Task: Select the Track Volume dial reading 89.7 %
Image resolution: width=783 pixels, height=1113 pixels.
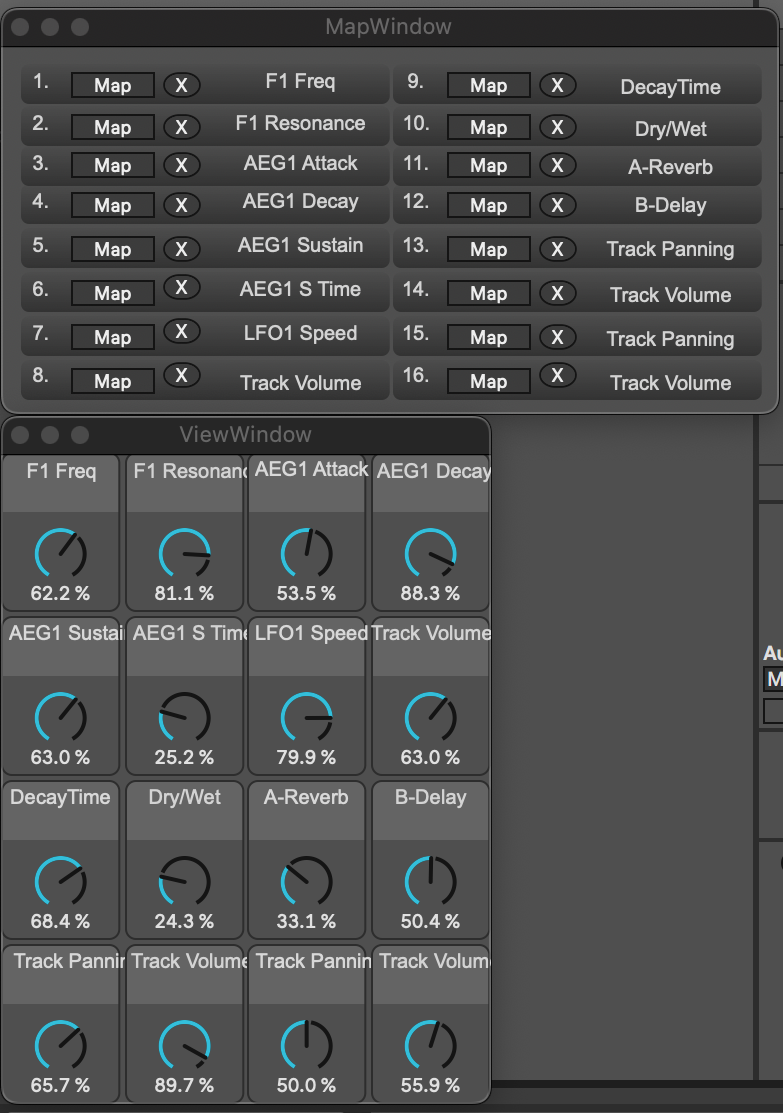Action: [185, 1046]
